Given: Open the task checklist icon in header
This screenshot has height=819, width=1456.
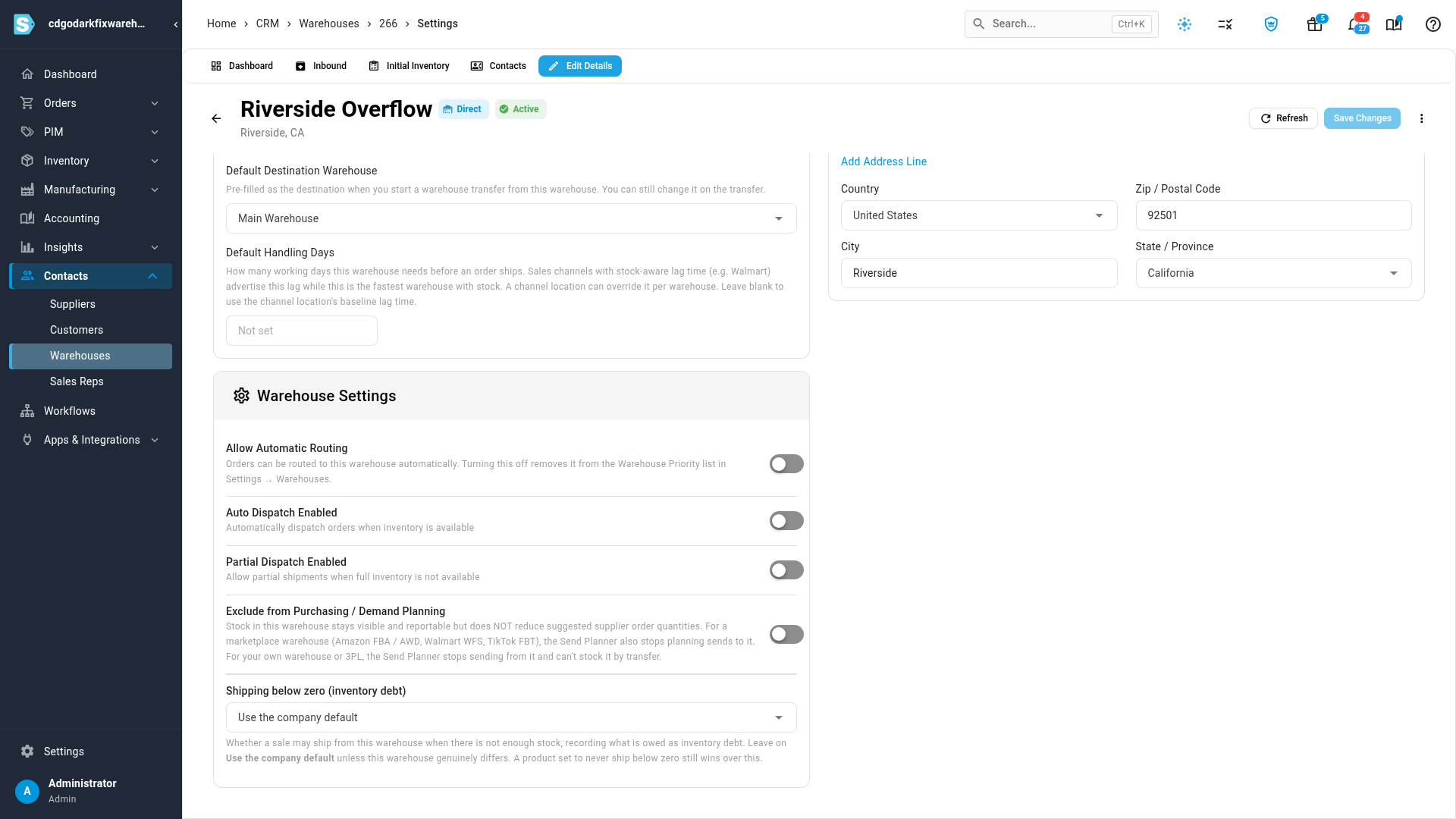Looking at the screenshot, I should click(1225, 24).
